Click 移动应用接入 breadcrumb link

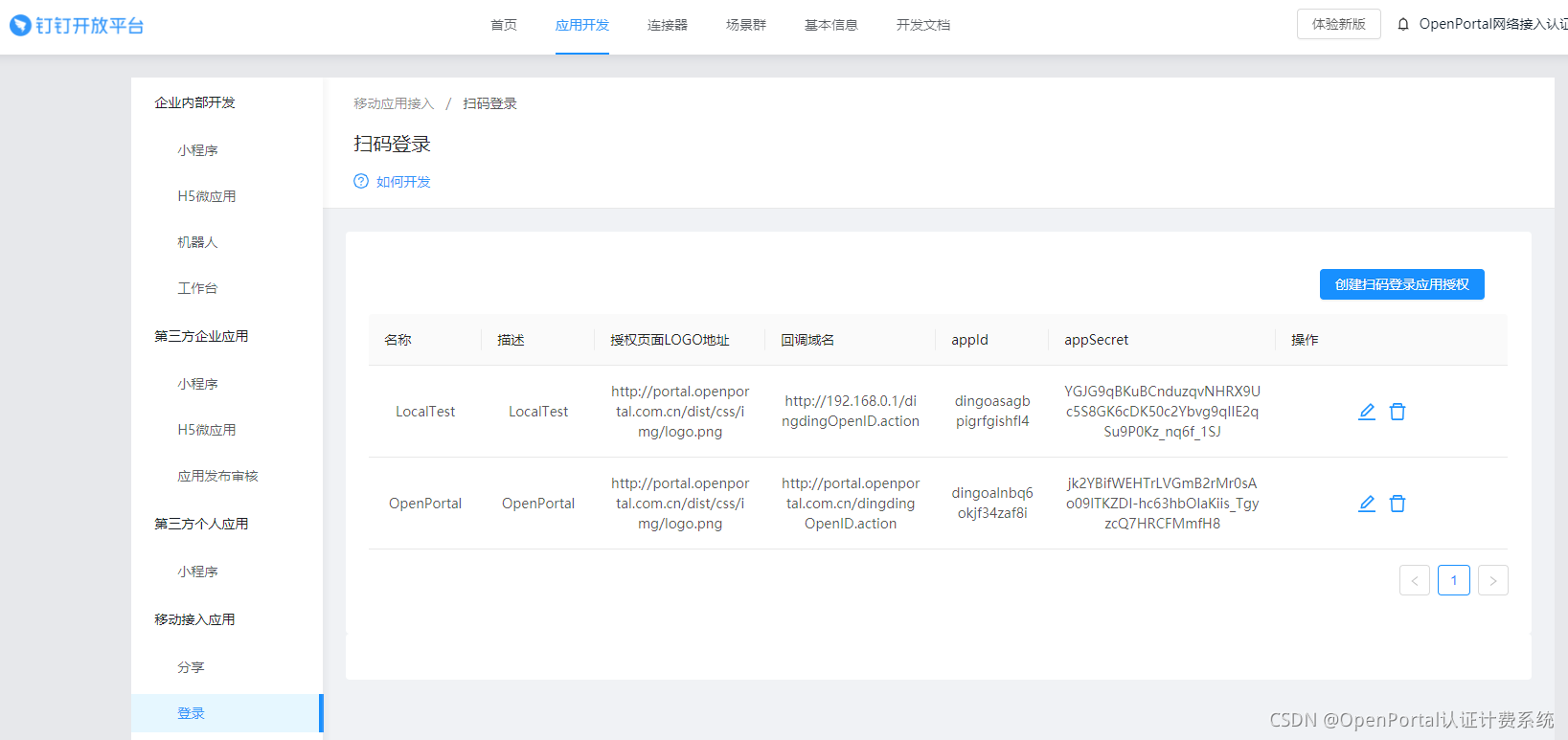(x=394, y=103)
